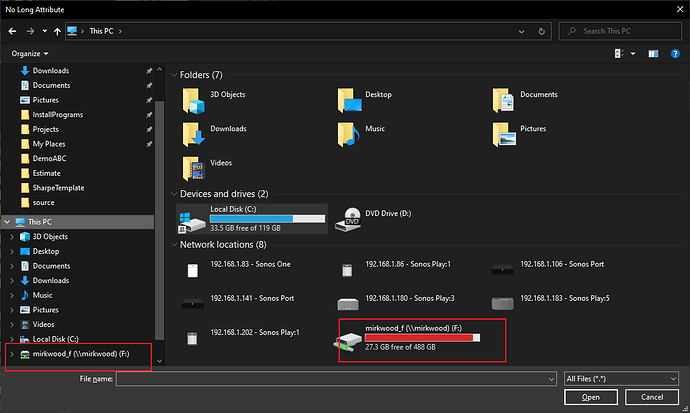Open the Music folder in main pane
Screen dimensions: 690x413
349,134
